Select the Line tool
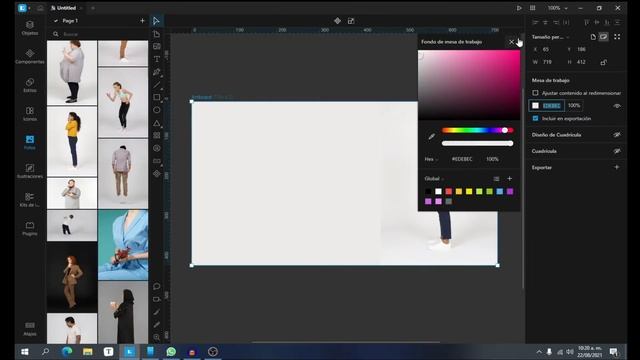640x360 pixels. click(x=157, y=85)
